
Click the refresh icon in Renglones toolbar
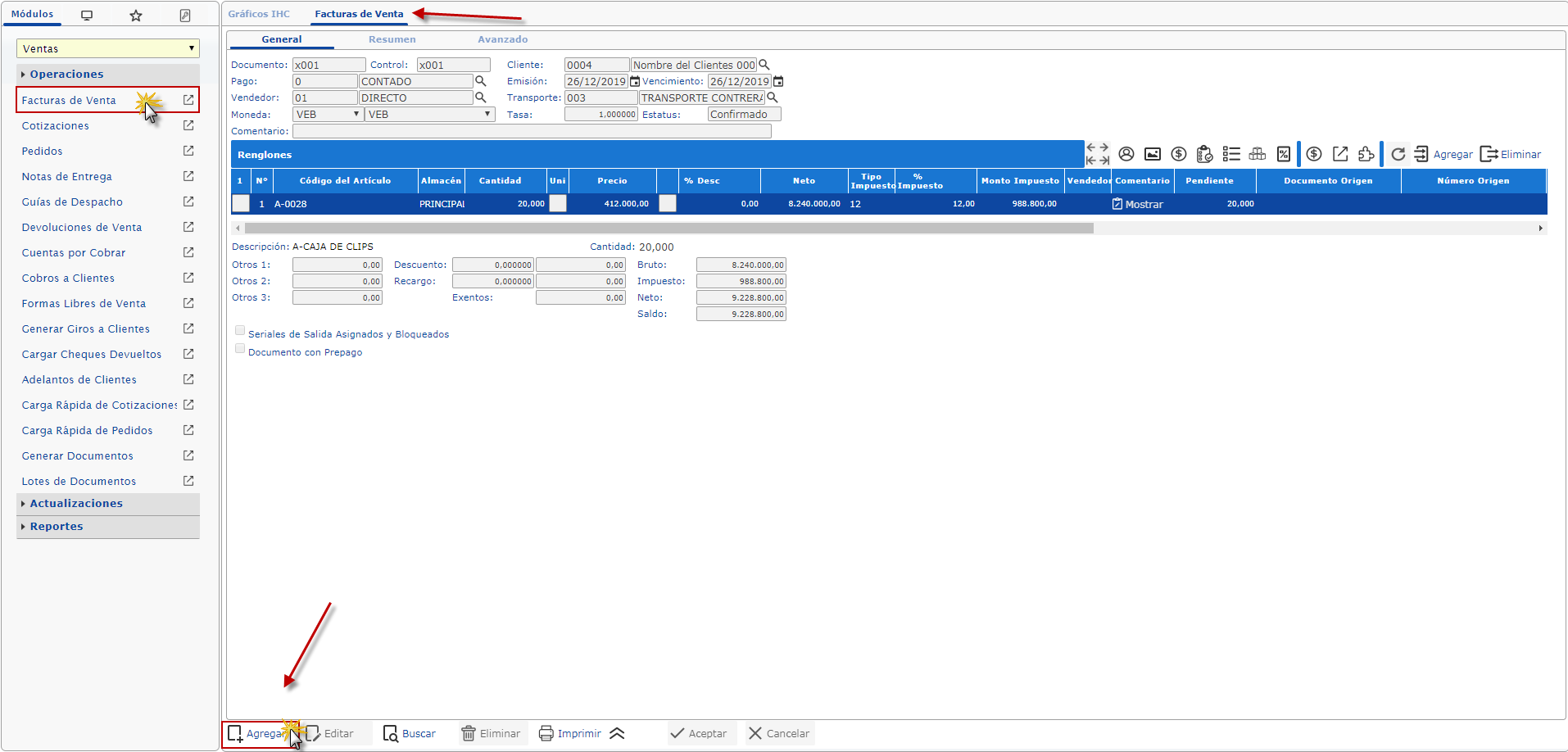pos(1398,154)
